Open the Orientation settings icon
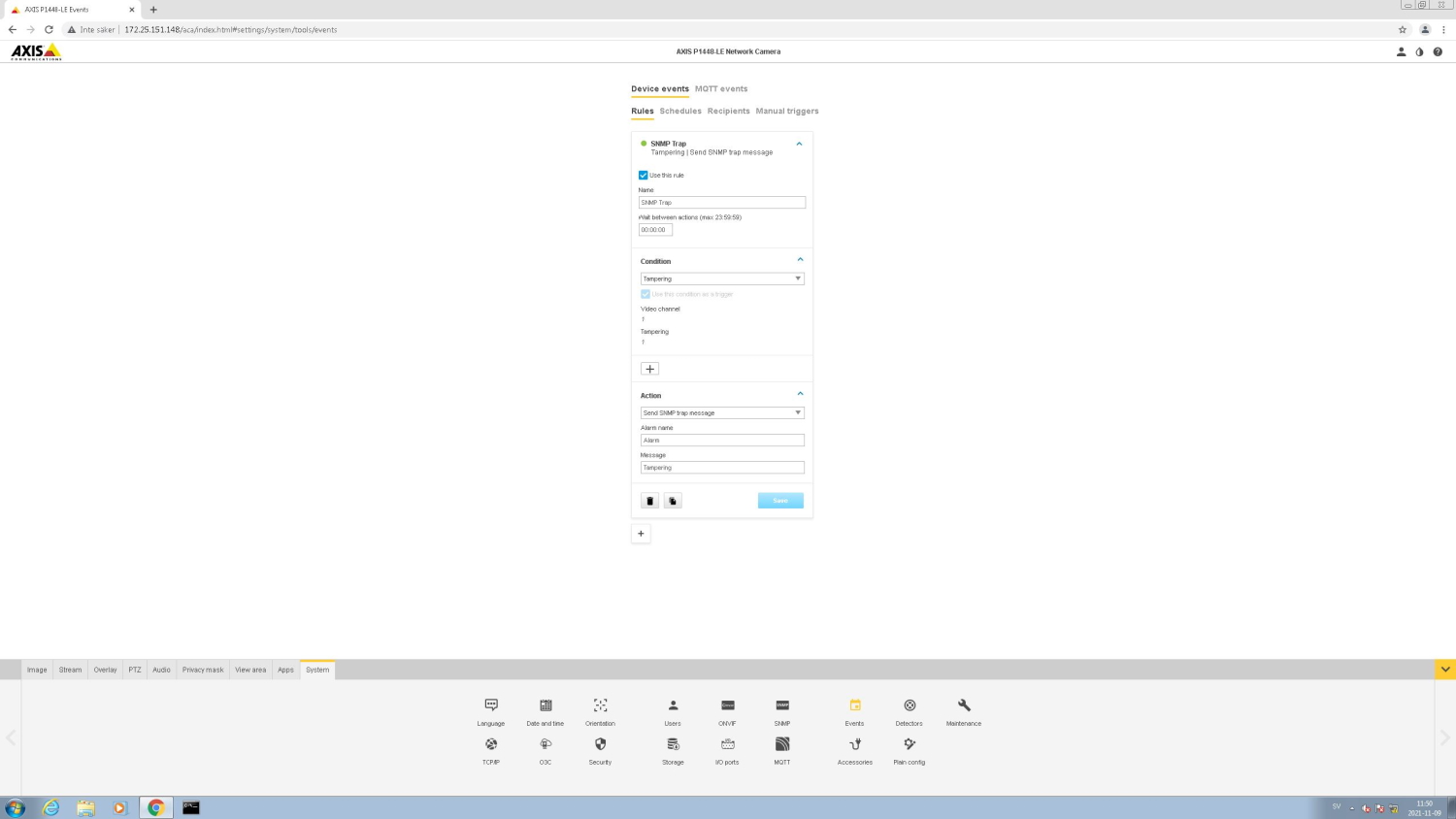The image size is (1456, 819). pyautogui.click(x=600, y=705)
